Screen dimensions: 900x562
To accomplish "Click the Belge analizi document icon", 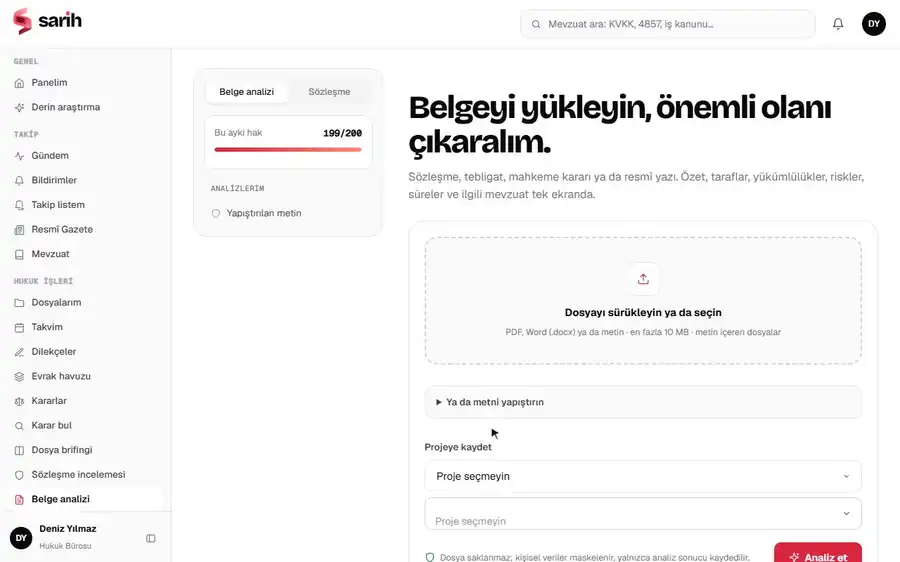I will click(19, 499).
